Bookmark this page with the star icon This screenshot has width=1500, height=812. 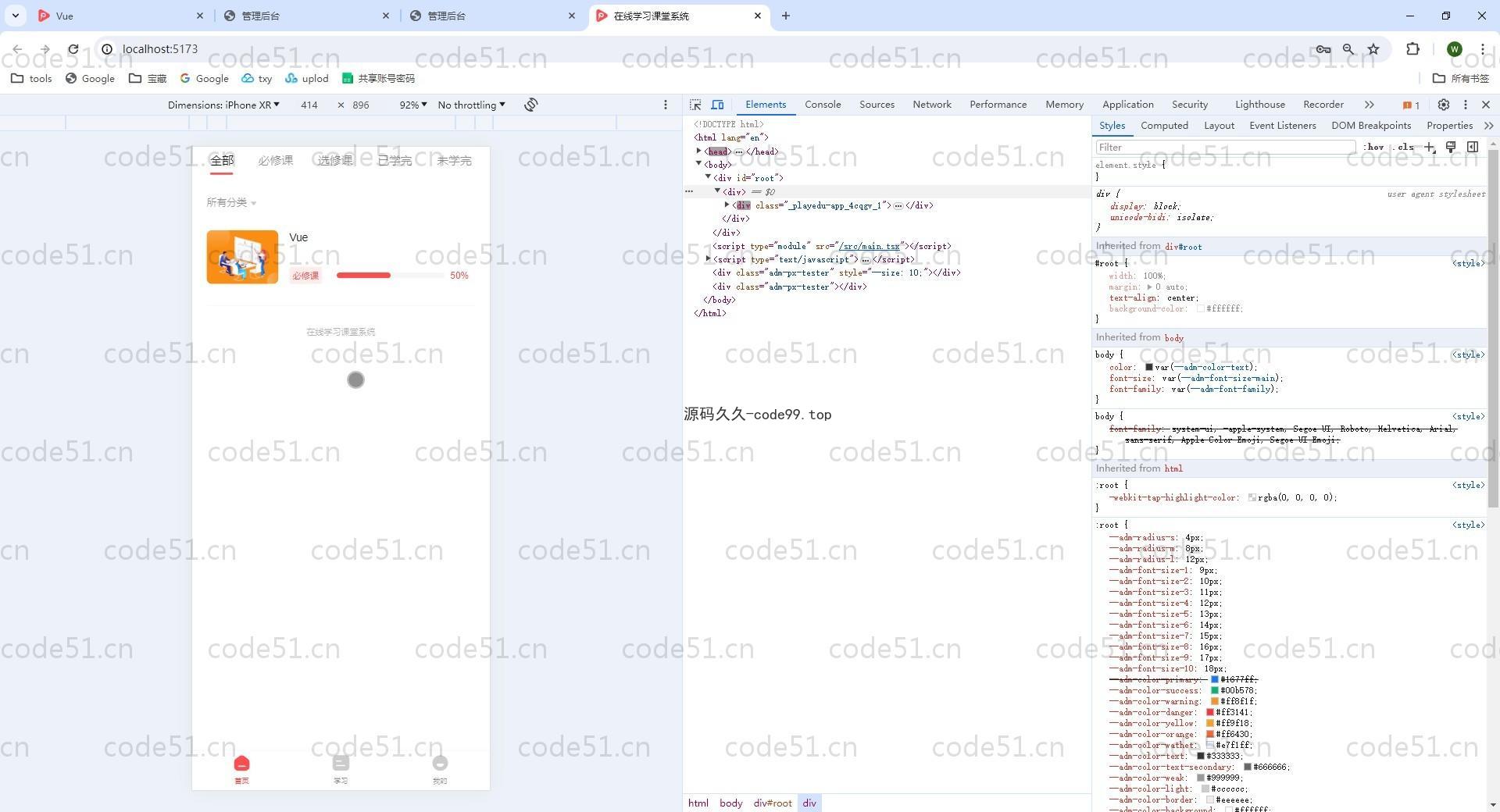1373,49
